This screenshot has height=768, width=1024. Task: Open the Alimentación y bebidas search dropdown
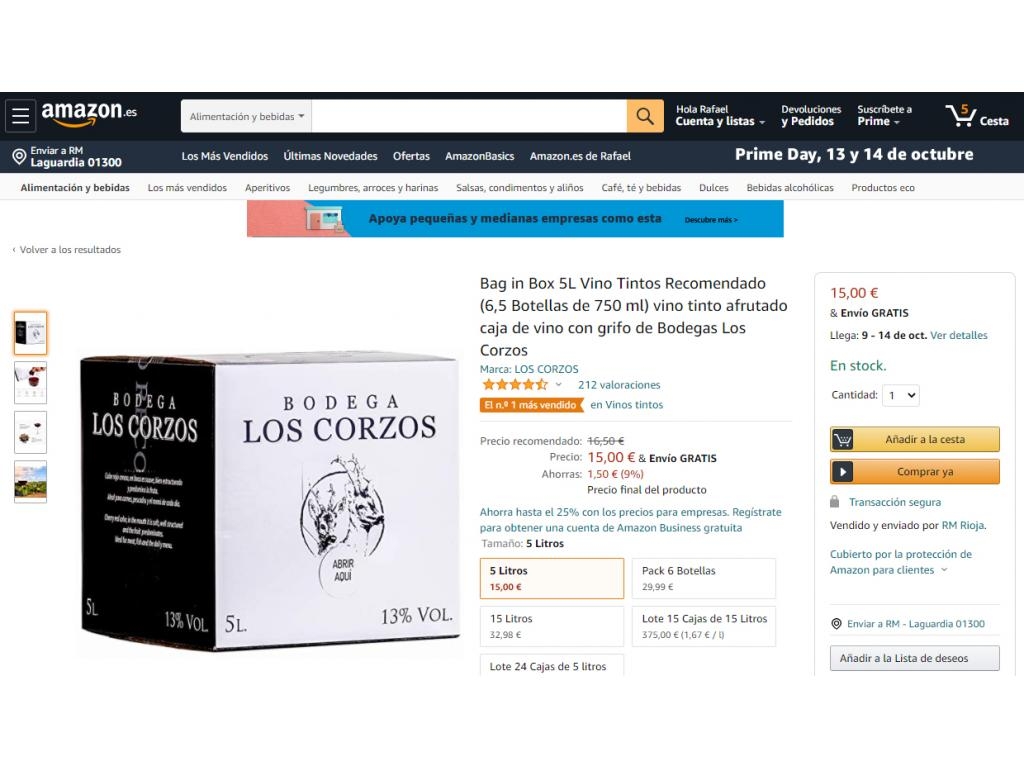[247, 116]
